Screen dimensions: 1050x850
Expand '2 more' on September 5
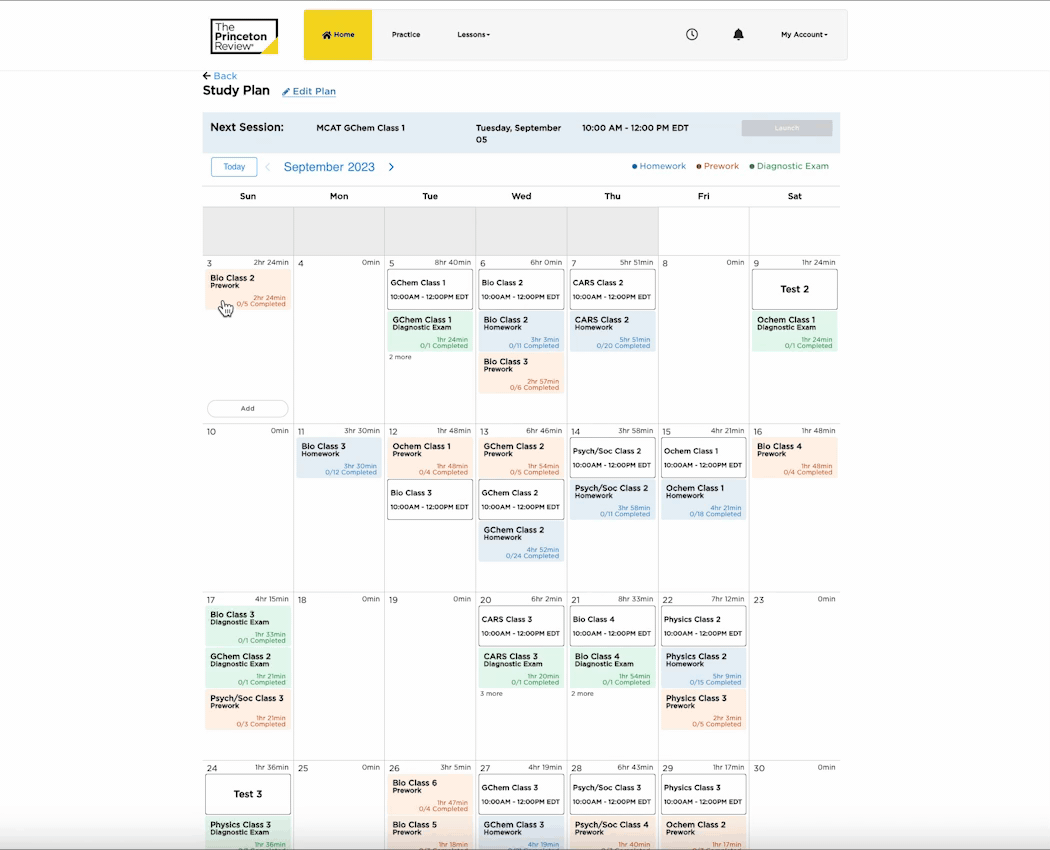pyautogui.click(x=400, y=357)
